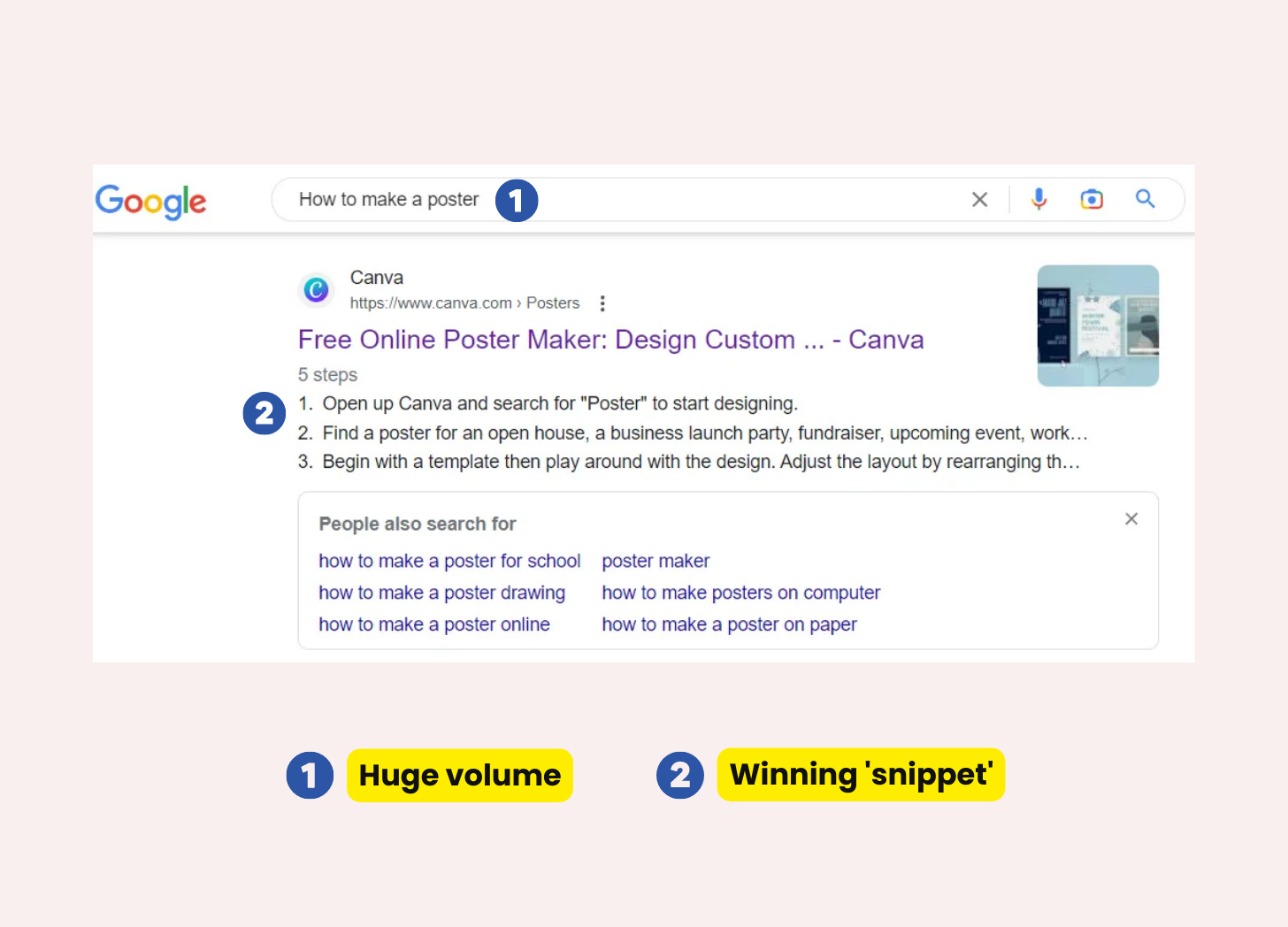Click the '5 steps' label

click(x=327, y=375)
